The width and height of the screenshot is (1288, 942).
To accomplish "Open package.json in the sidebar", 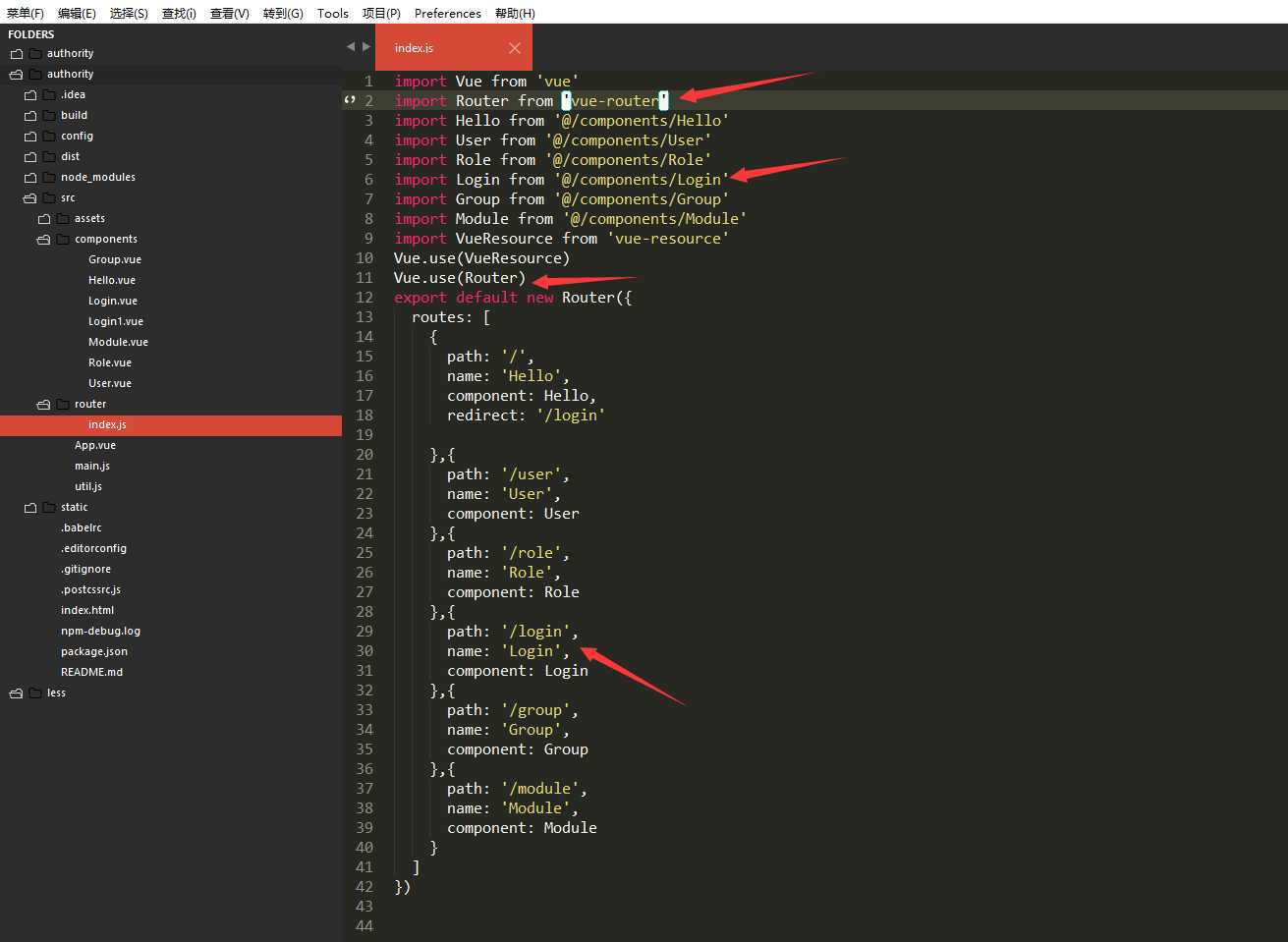I will pyautogui.click(x=94, y=652).
